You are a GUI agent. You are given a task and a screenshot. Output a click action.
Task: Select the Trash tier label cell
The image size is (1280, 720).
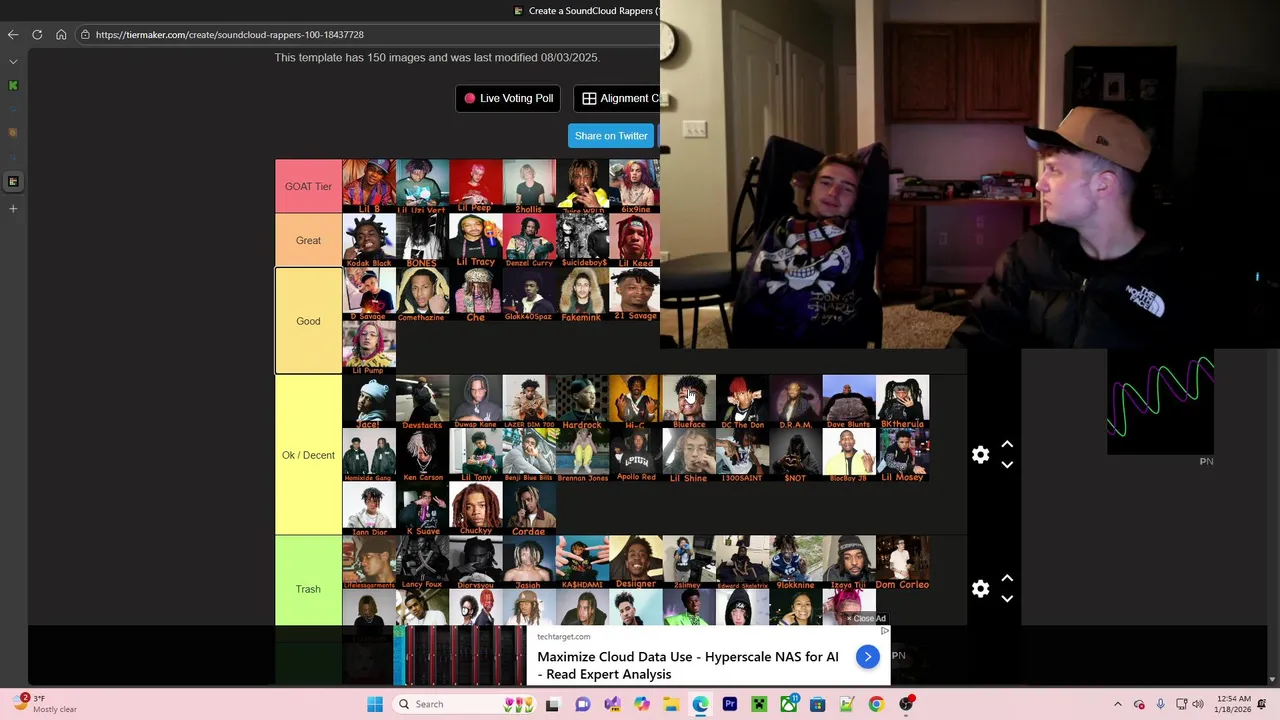pyautogui.click(x=308, y=589)
